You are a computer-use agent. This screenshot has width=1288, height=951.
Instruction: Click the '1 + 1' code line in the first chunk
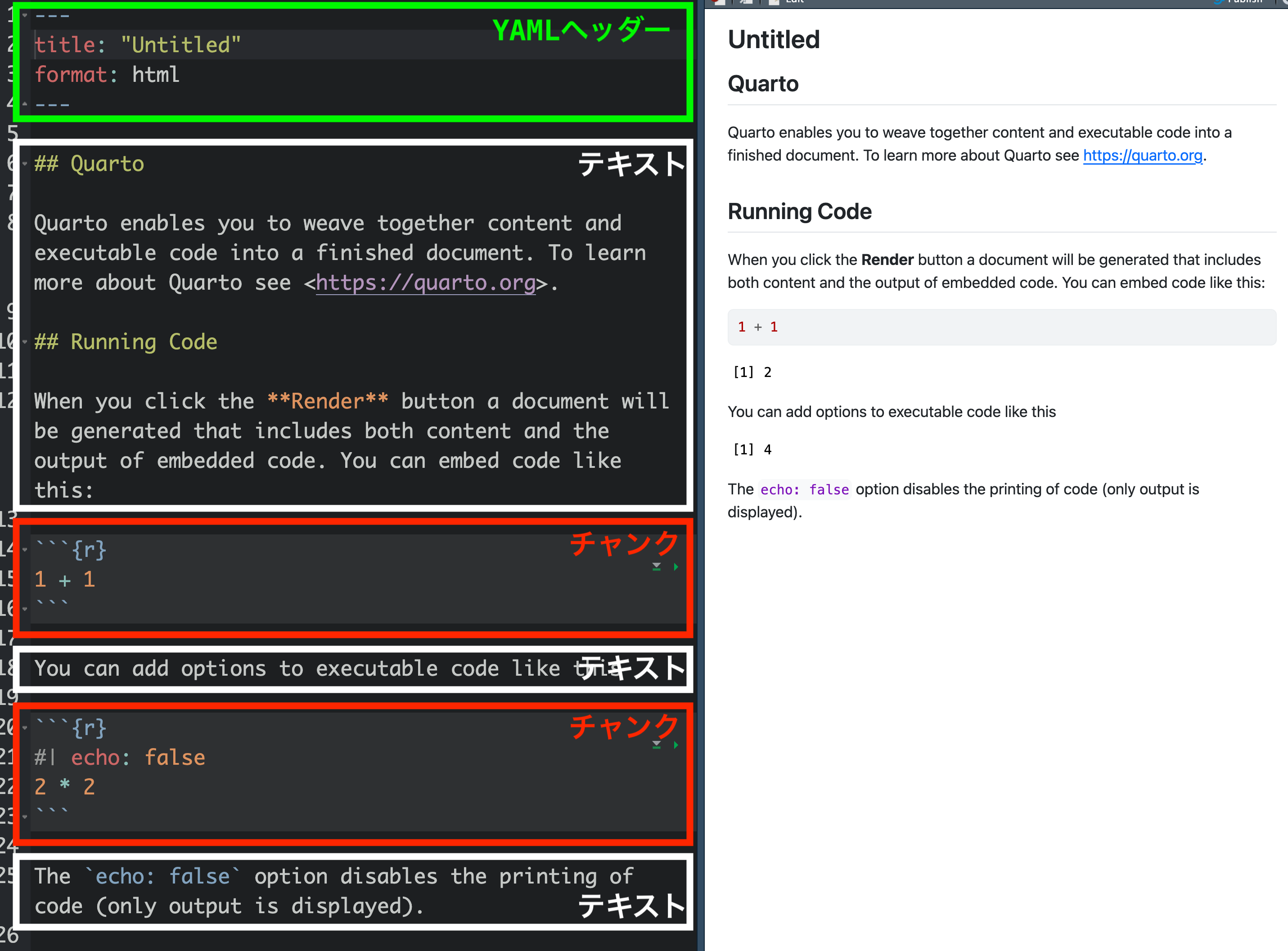64,580
